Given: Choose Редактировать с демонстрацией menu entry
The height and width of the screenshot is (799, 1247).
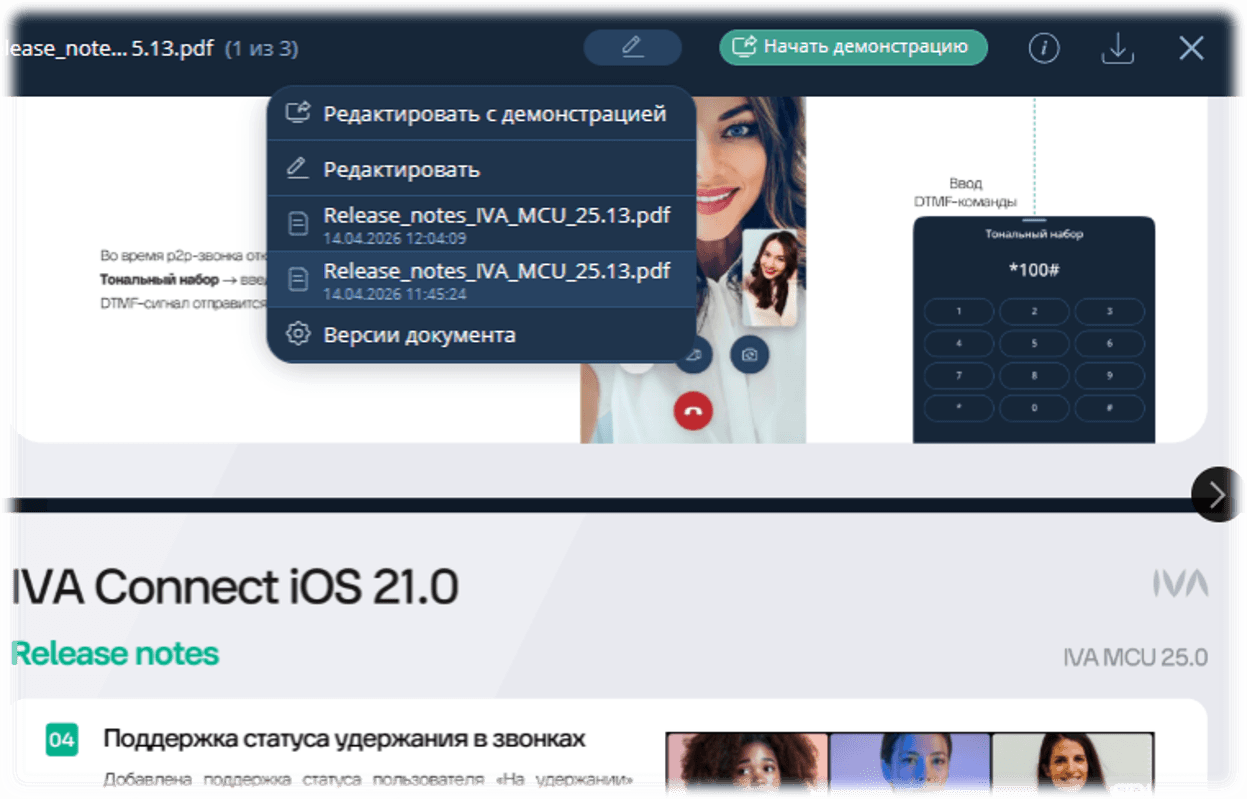Looking at the screenshot, I should pos(481,114).
